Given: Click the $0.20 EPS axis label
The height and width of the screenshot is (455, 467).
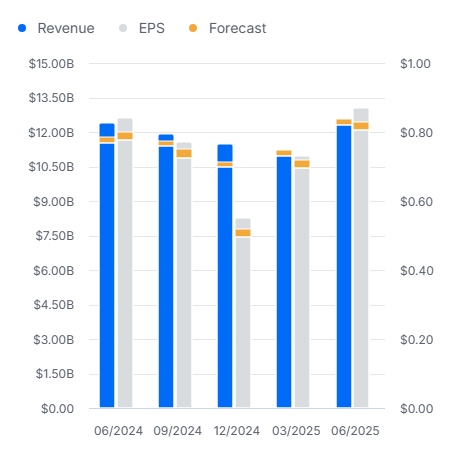Looking at the screenshot, I should tap(417, 340).
